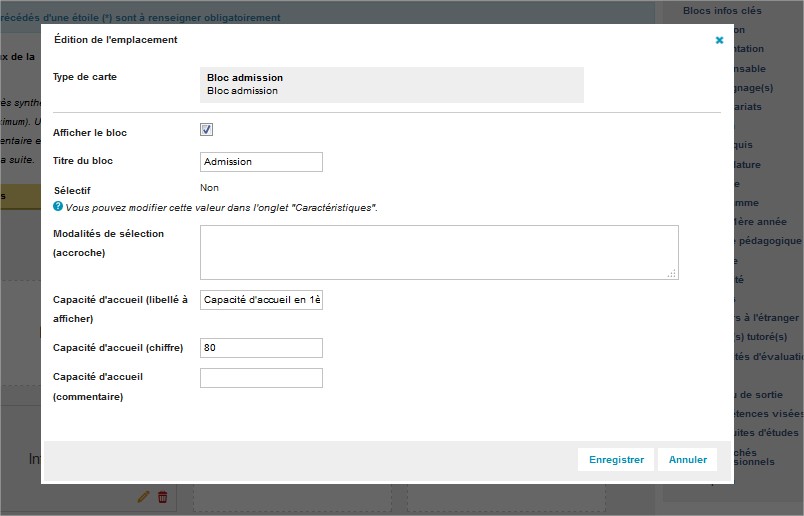
Task: Focus the Titre du bloc field
Action: pyautogui.click(x=261, y=162)
